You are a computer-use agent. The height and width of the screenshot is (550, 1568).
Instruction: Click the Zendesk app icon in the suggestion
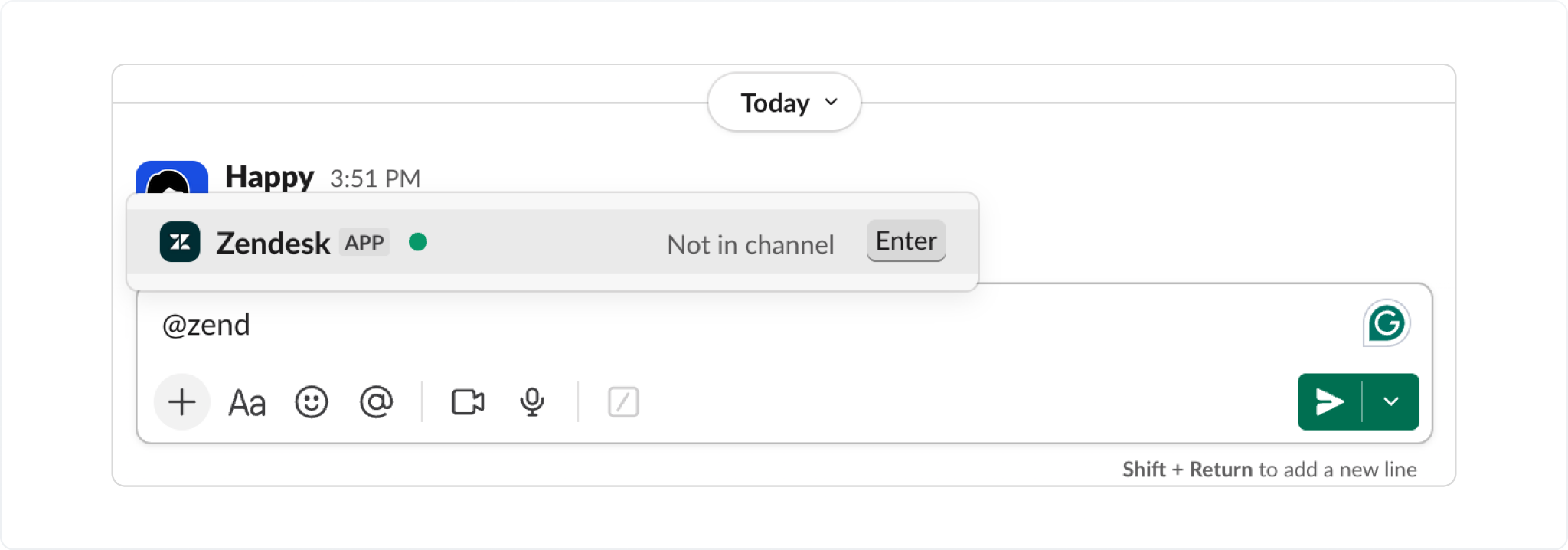tap(179, 242)
